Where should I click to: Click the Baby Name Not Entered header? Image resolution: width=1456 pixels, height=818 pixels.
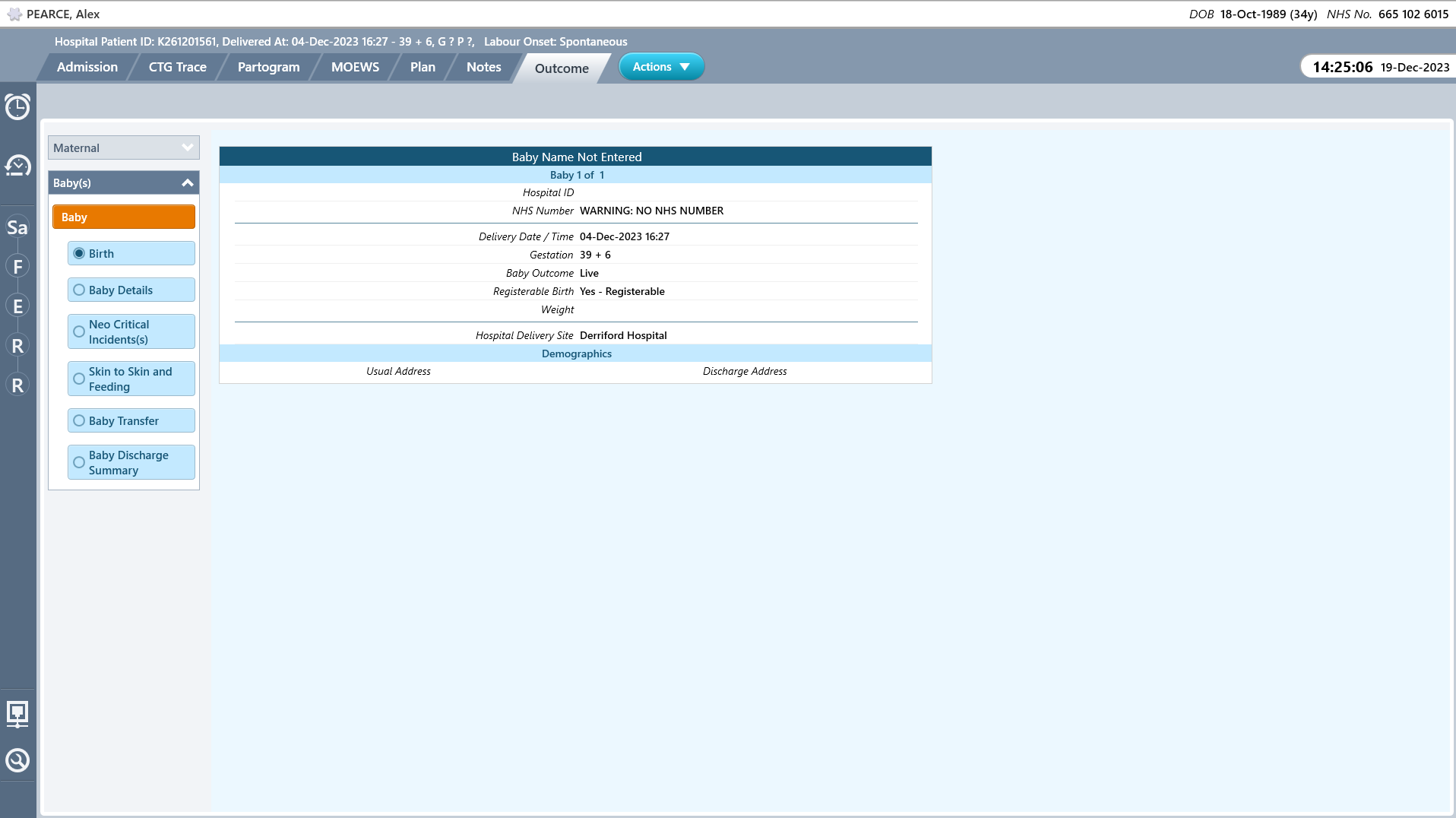(576, 157)
